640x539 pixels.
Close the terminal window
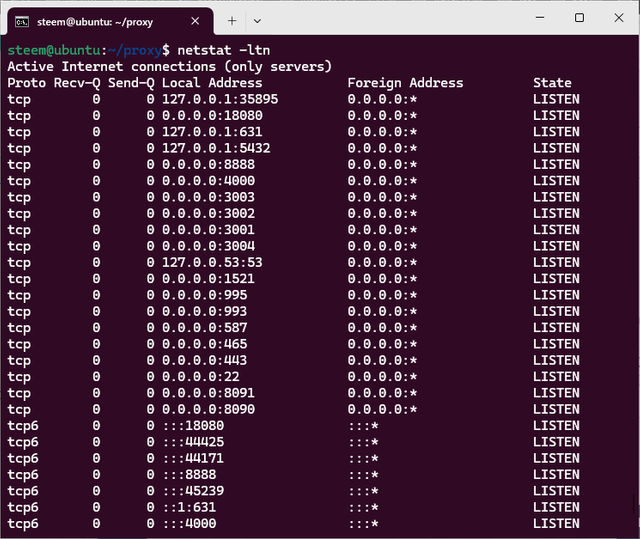tap(619, 18)
